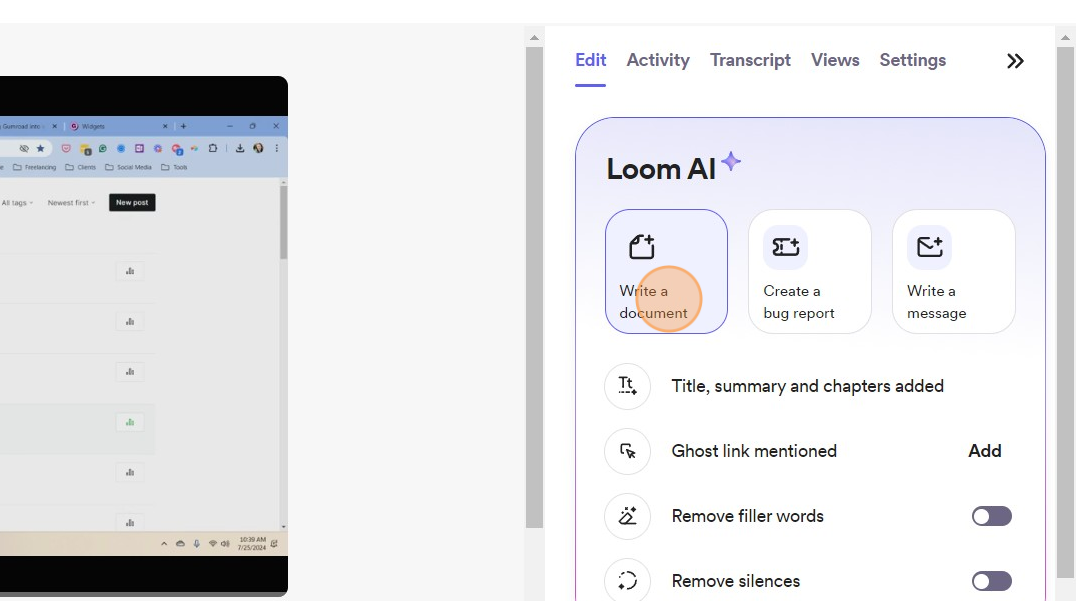
Task: Click Add next to Ghost link mentioned
Action: 984,451
